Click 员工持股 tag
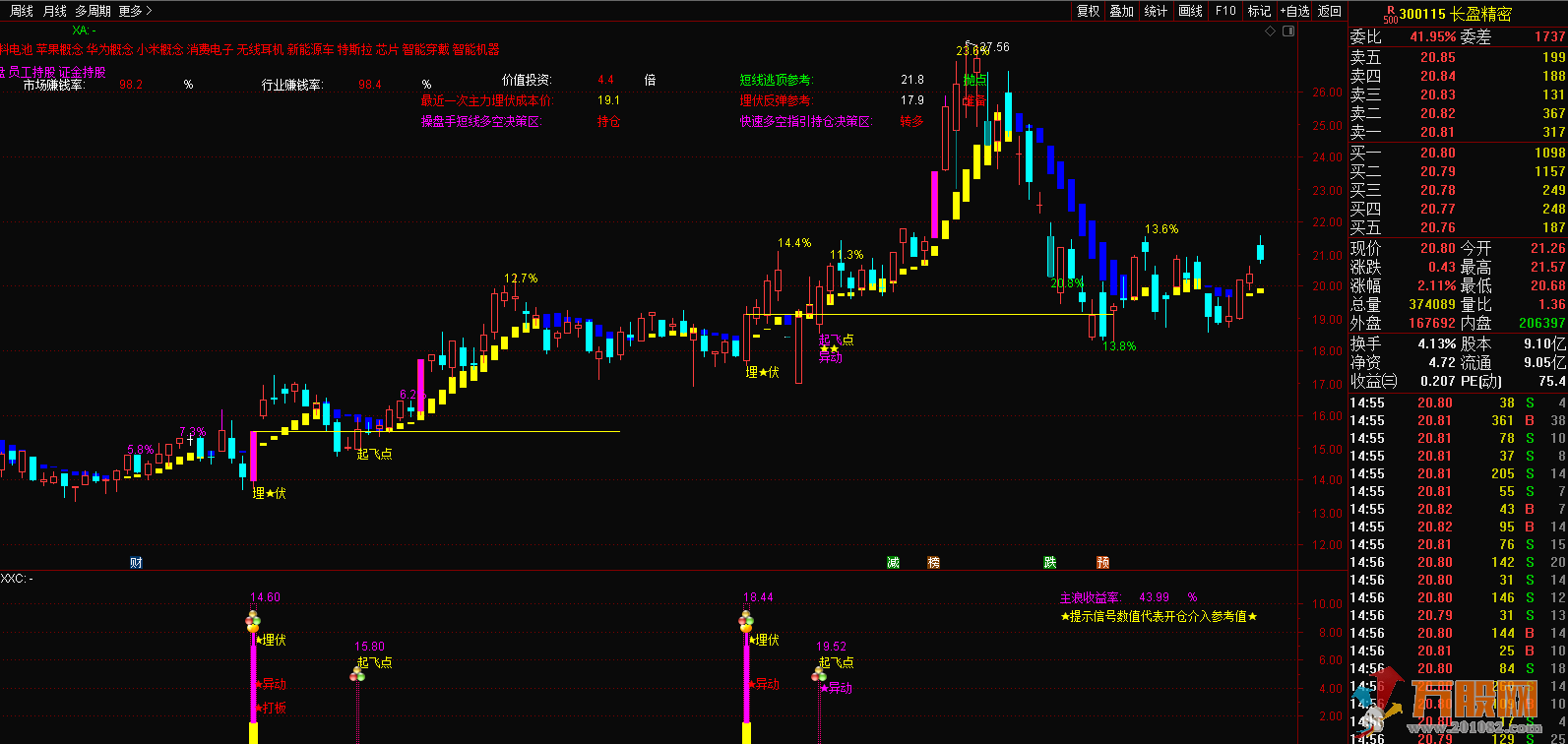The height and width of the screenshot is (744, 1568). click(x=32, y=72)
